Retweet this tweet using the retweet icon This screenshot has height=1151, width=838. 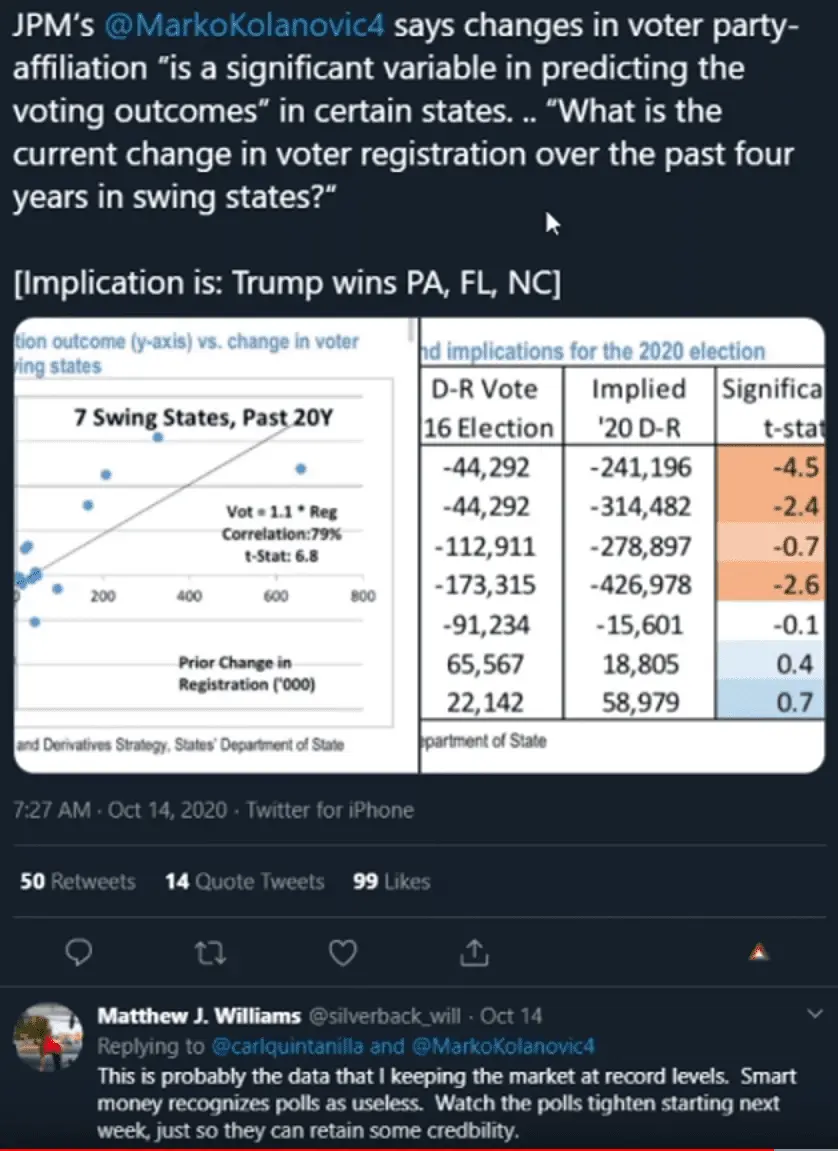pyautogui.click(x=208, y=954)
